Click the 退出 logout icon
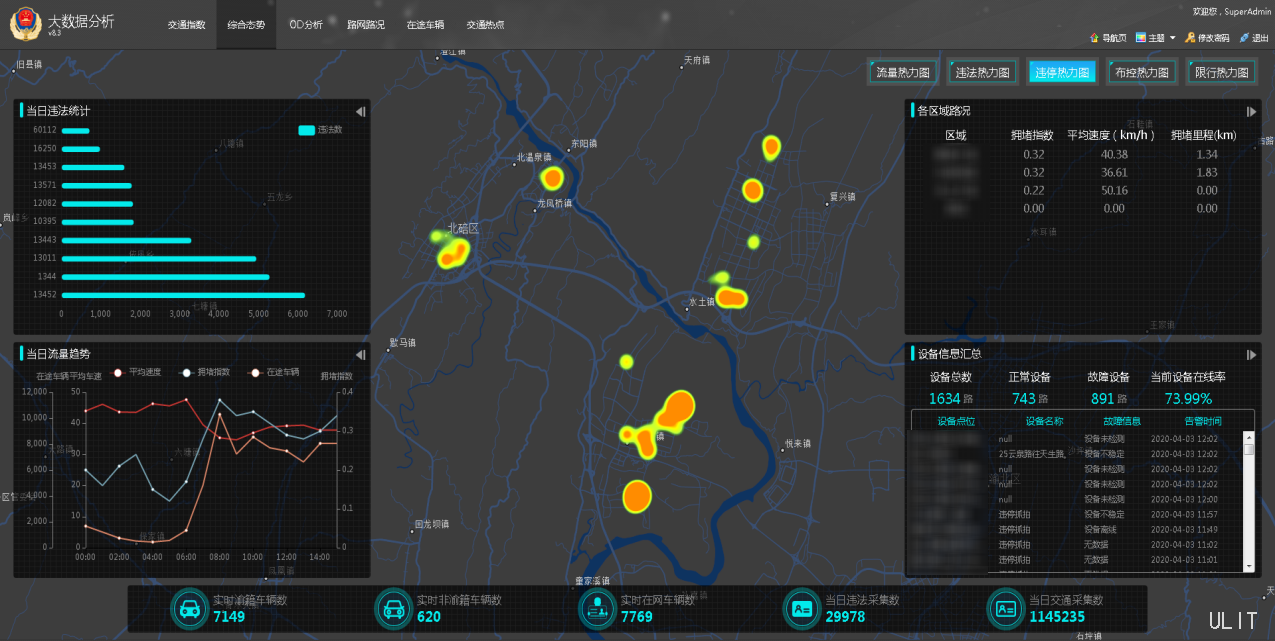 [1244, 38]
